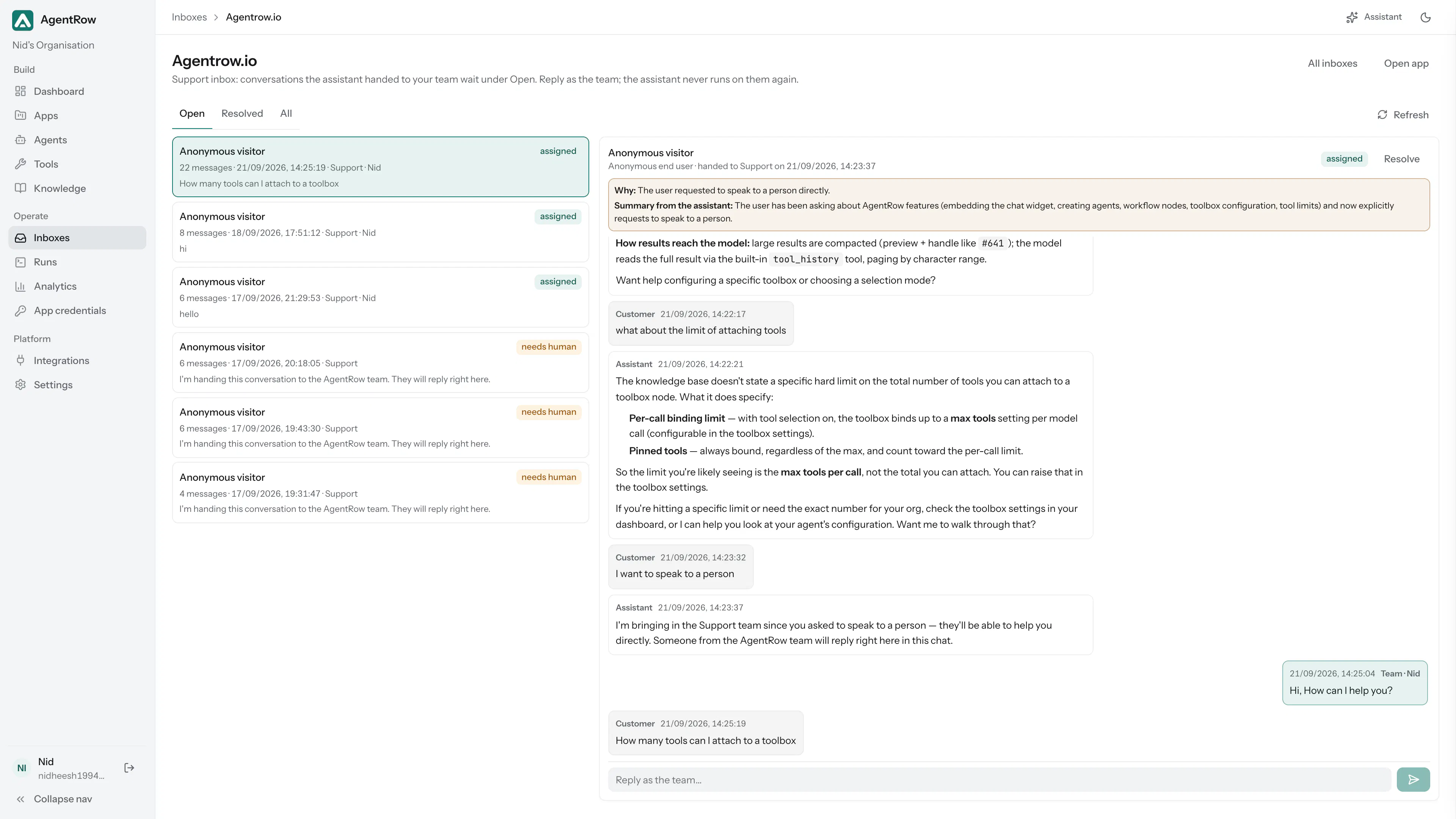Image resolution: width=1456 pixels, height=819 pixels.
Task: Click the sign-out icon next to Nid
Action: (129, 768)
